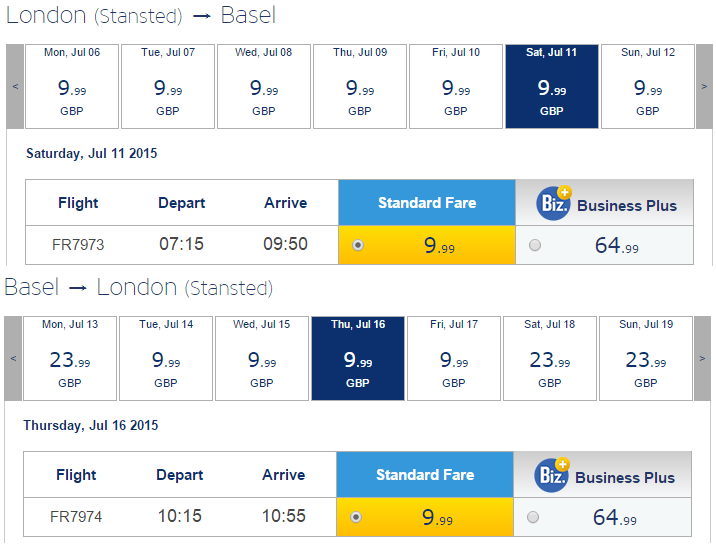The width and height of the screenshot is (716, 544).
Task: Click return Standard Fare column header
Action: [x=425, y=475]
